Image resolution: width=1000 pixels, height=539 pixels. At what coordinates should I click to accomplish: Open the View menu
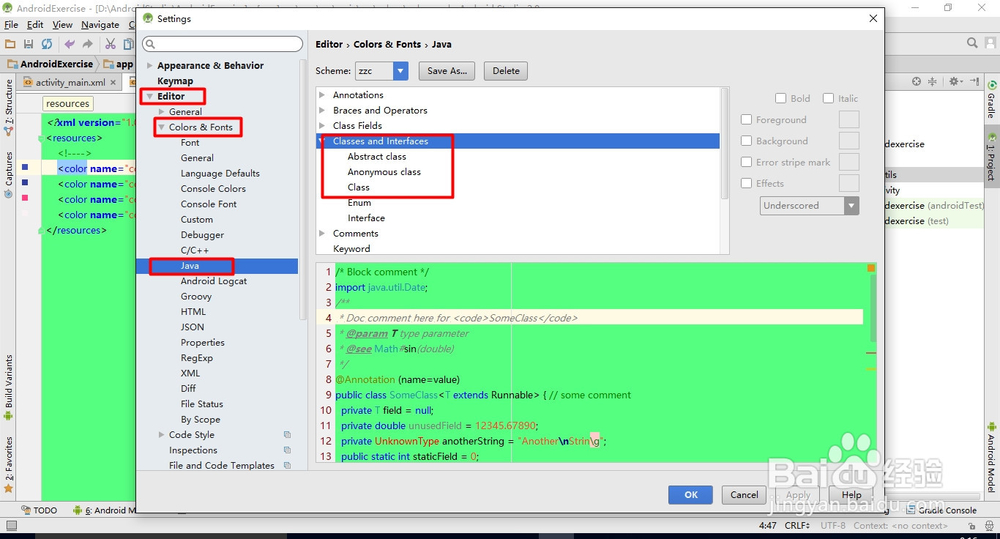click(62, 25)
